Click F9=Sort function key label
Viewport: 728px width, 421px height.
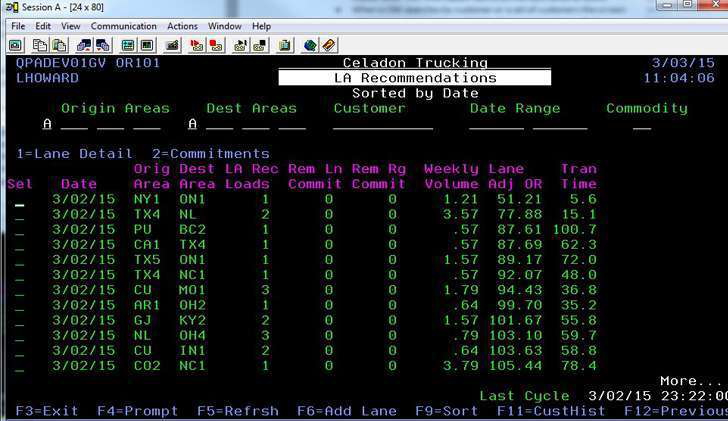pyautogui.click(x=447, y=411)
